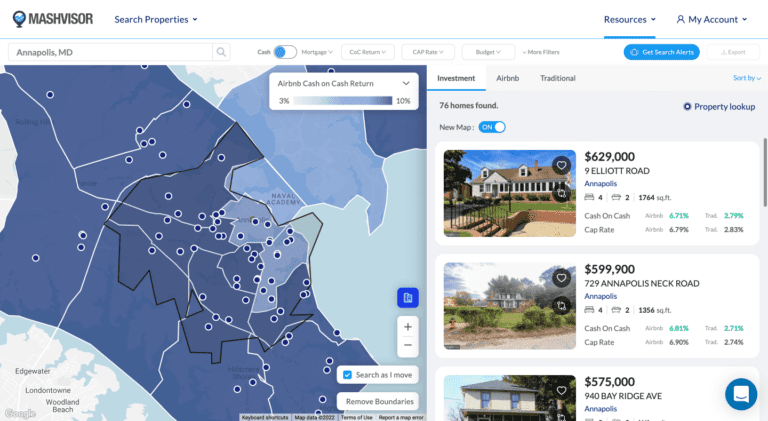Click the Airbnb return color gradient bar
768x421 pixels.
(x=343, y=101)
